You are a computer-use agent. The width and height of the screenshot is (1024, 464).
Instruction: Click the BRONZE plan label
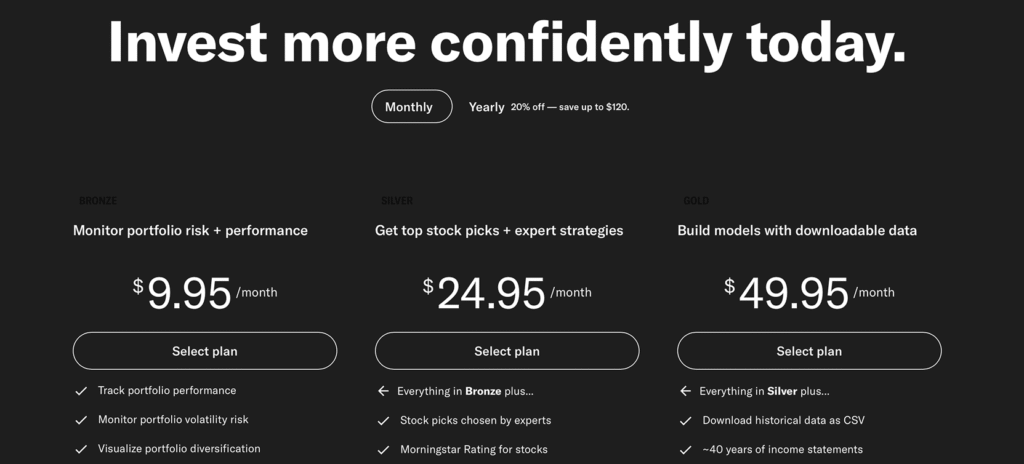pos(98,201)
